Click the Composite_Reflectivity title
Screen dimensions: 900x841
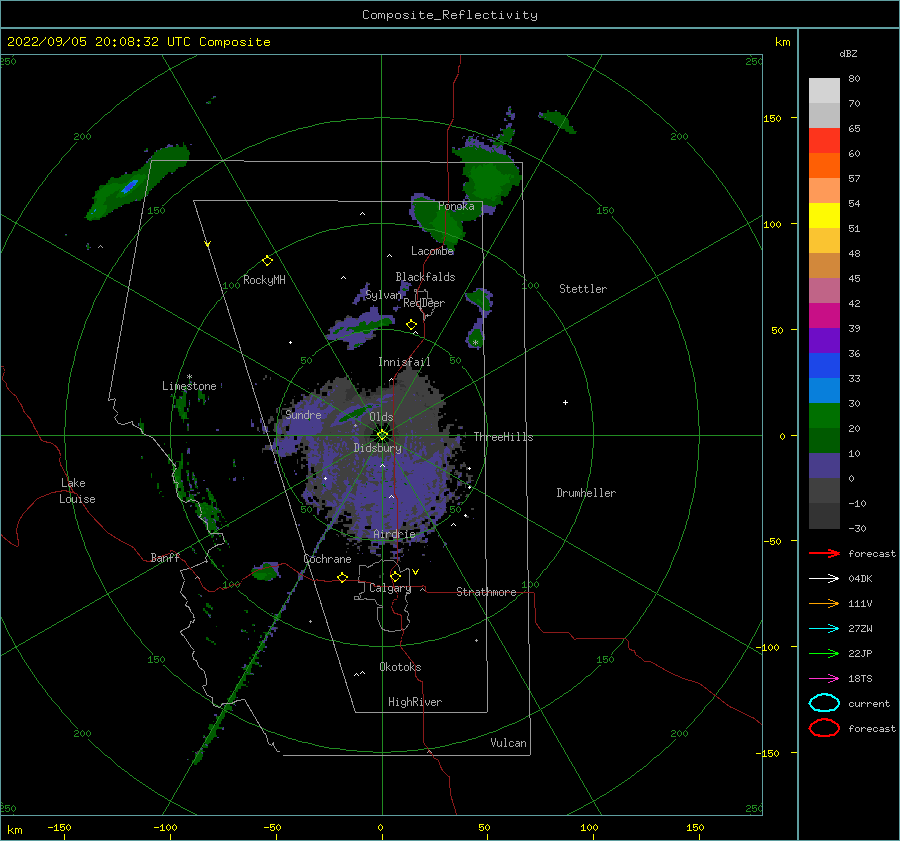pyautogui.click(x=450, y=15)
